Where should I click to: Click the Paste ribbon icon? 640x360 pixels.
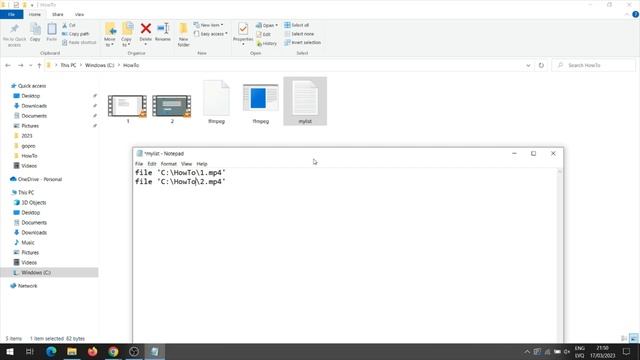[x=52, y=32]
